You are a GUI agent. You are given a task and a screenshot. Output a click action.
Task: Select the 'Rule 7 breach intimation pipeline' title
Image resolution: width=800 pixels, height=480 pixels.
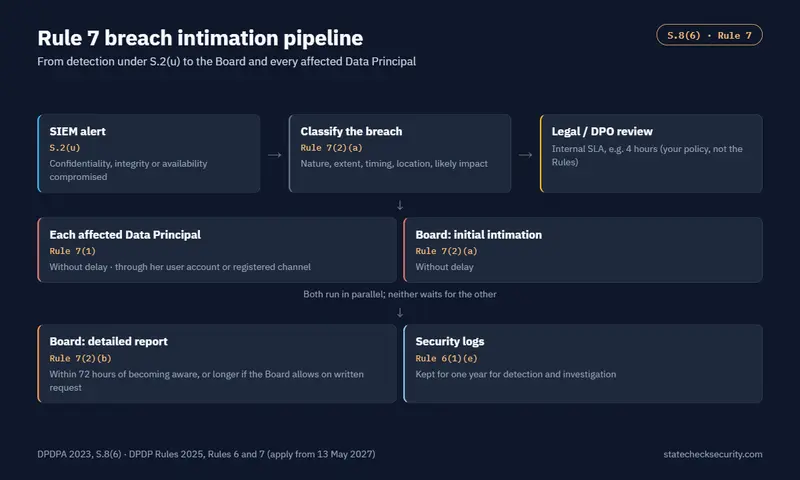coord(200,38)
